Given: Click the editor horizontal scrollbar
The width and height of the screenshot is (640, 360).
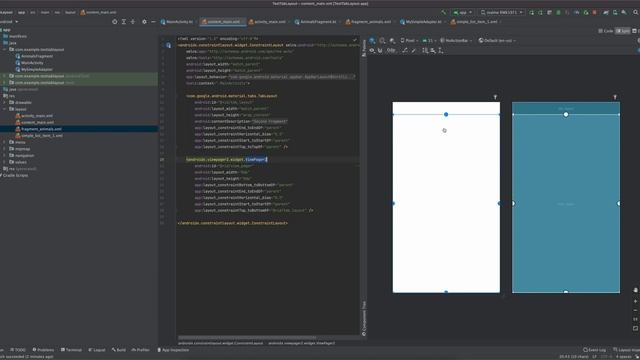Looking at the screenshot, I should 247,338.
